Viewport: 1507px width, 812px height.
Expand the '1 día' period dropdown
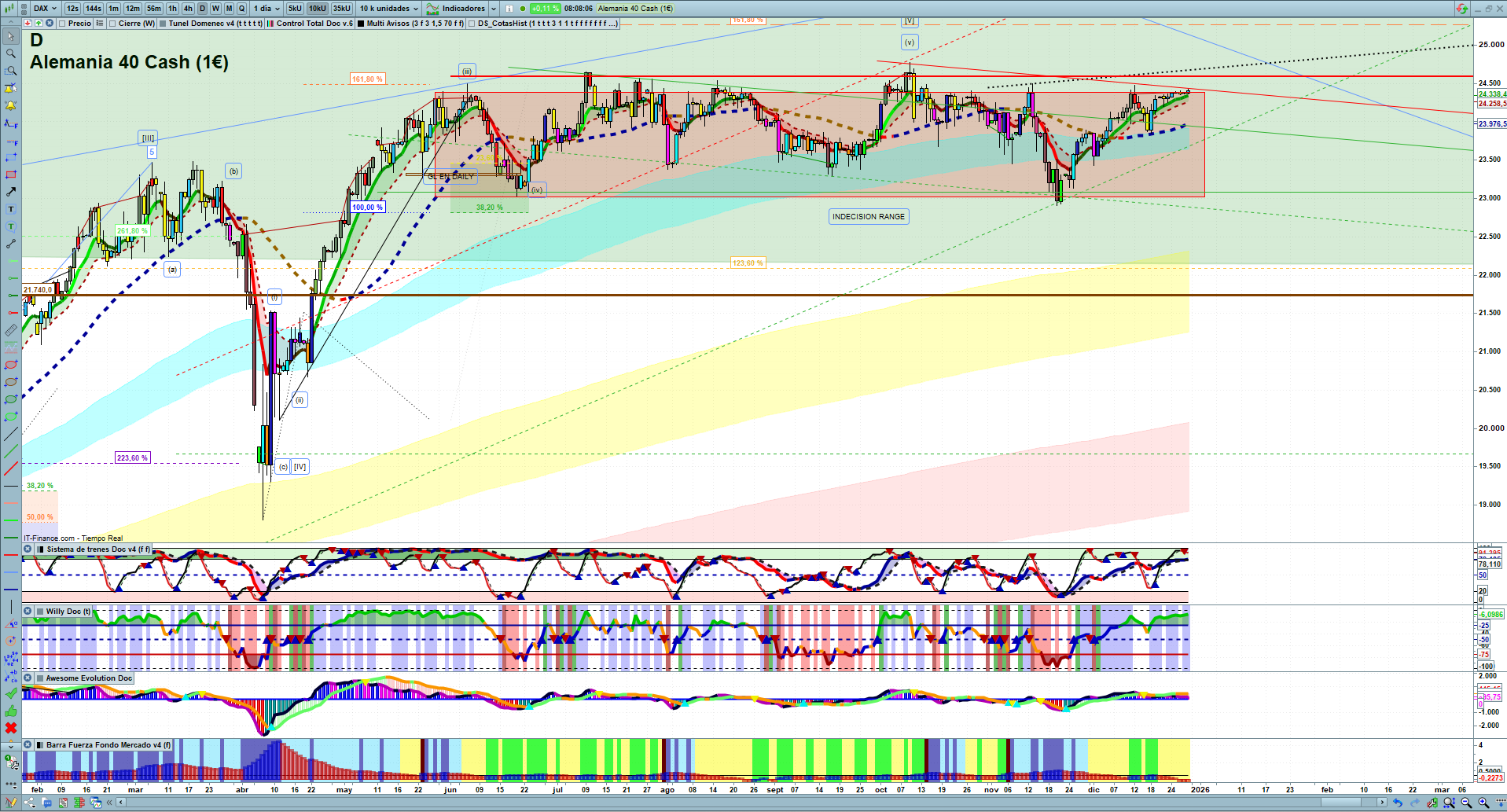(x=267, y=9)
